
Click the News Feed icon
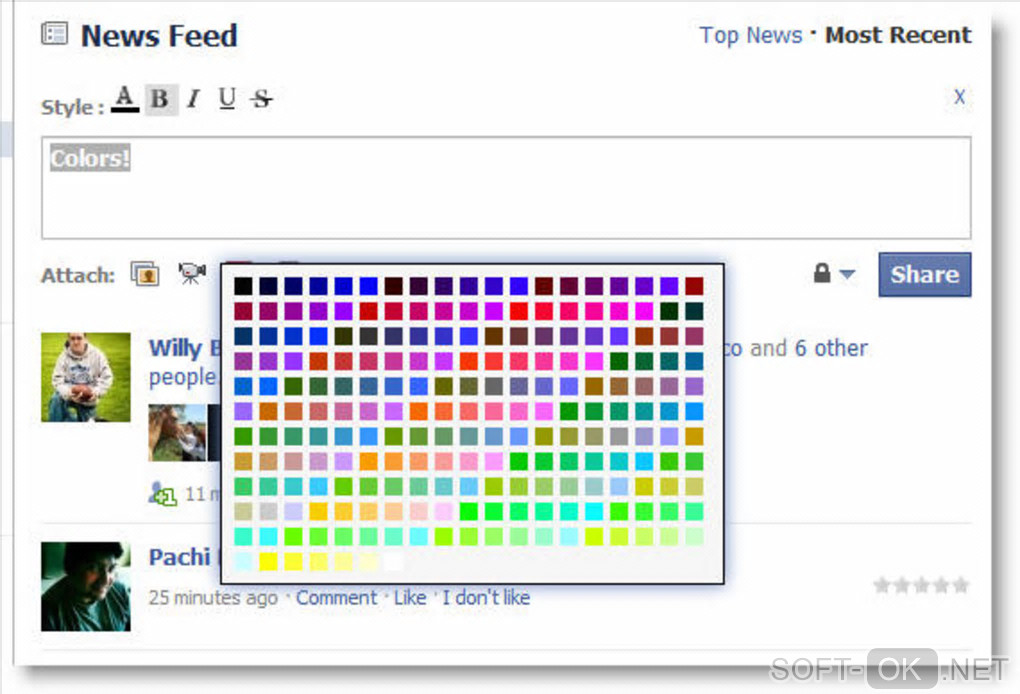coord(55,34)
